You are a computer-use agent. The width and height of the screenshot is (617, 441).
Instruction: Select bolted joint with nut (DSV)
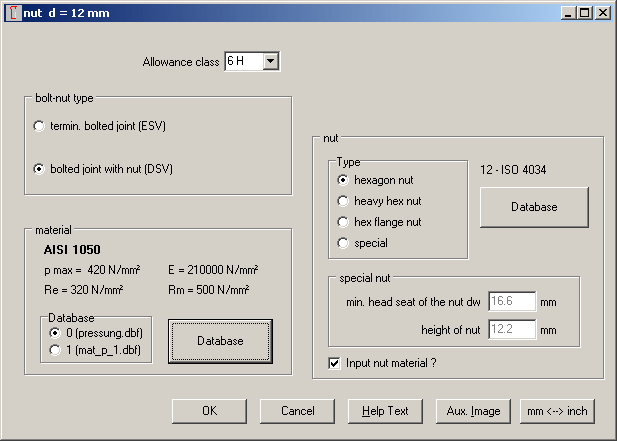tap(39, 169)
